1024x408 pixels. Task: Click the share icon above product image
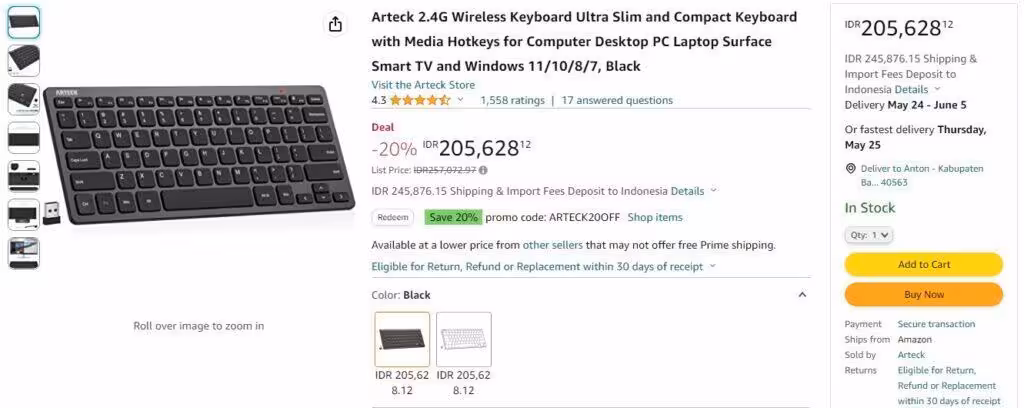[x=335, y=24]
